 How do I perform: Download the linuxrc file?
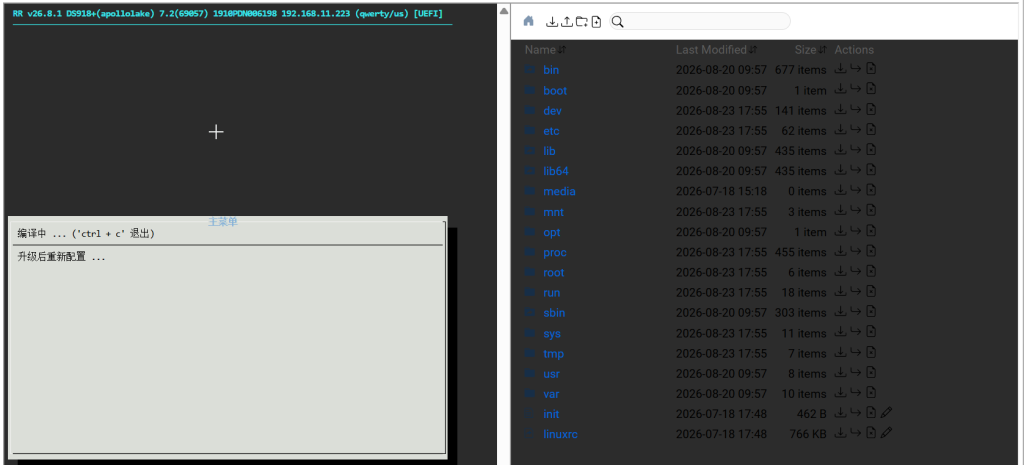[841, 433]
